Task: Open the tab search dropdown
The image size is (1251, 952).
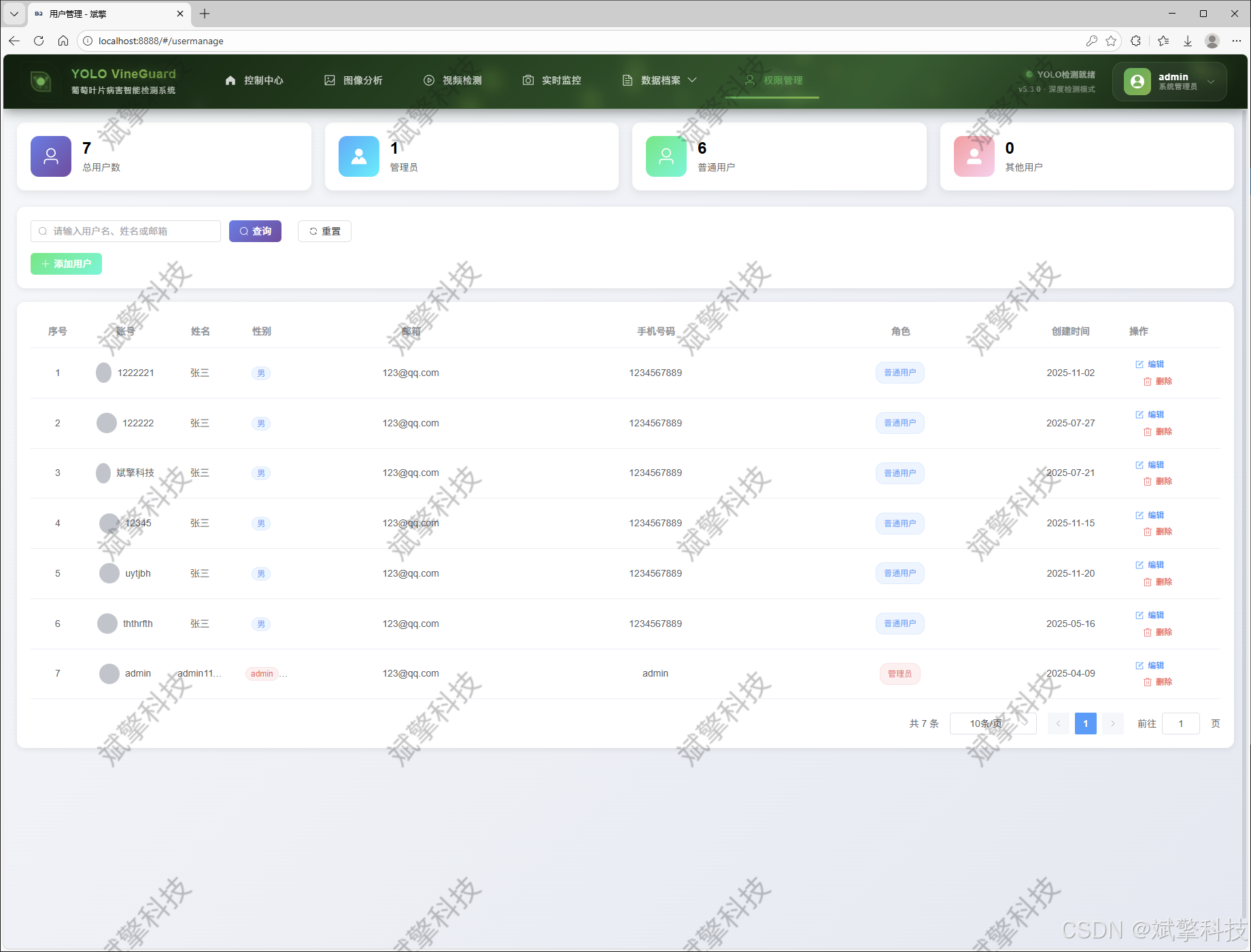Action: [x=14, y=14]
